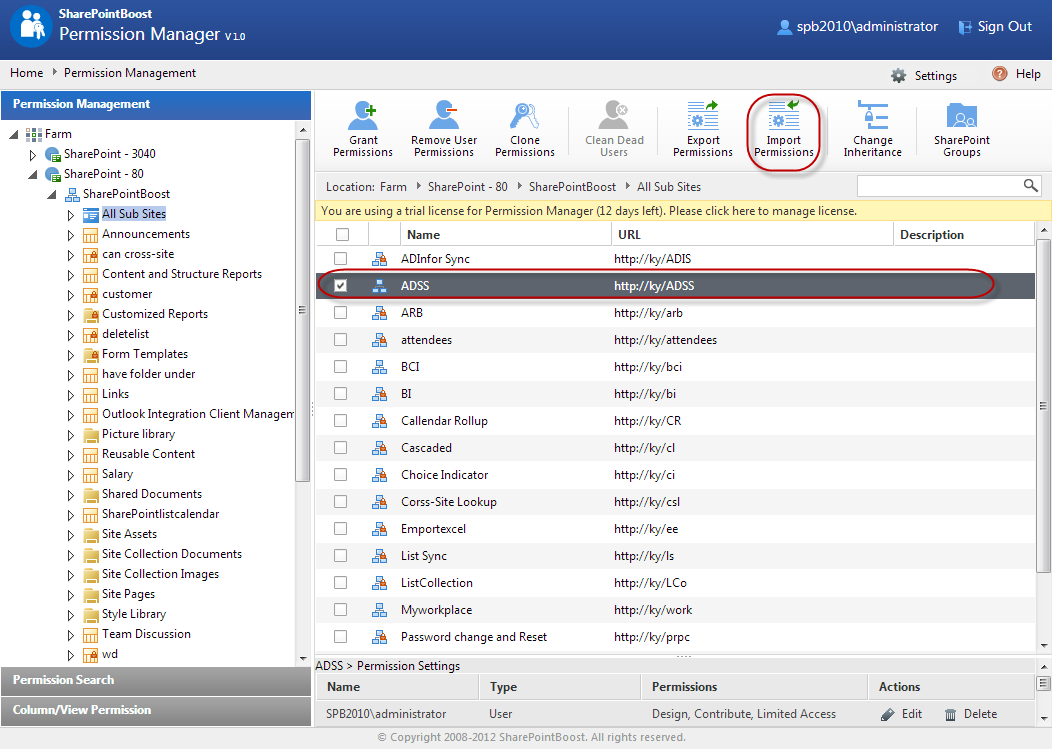This screenshot has width=1052, height=749.
Task: Focus the search input field
Action: 940,186
